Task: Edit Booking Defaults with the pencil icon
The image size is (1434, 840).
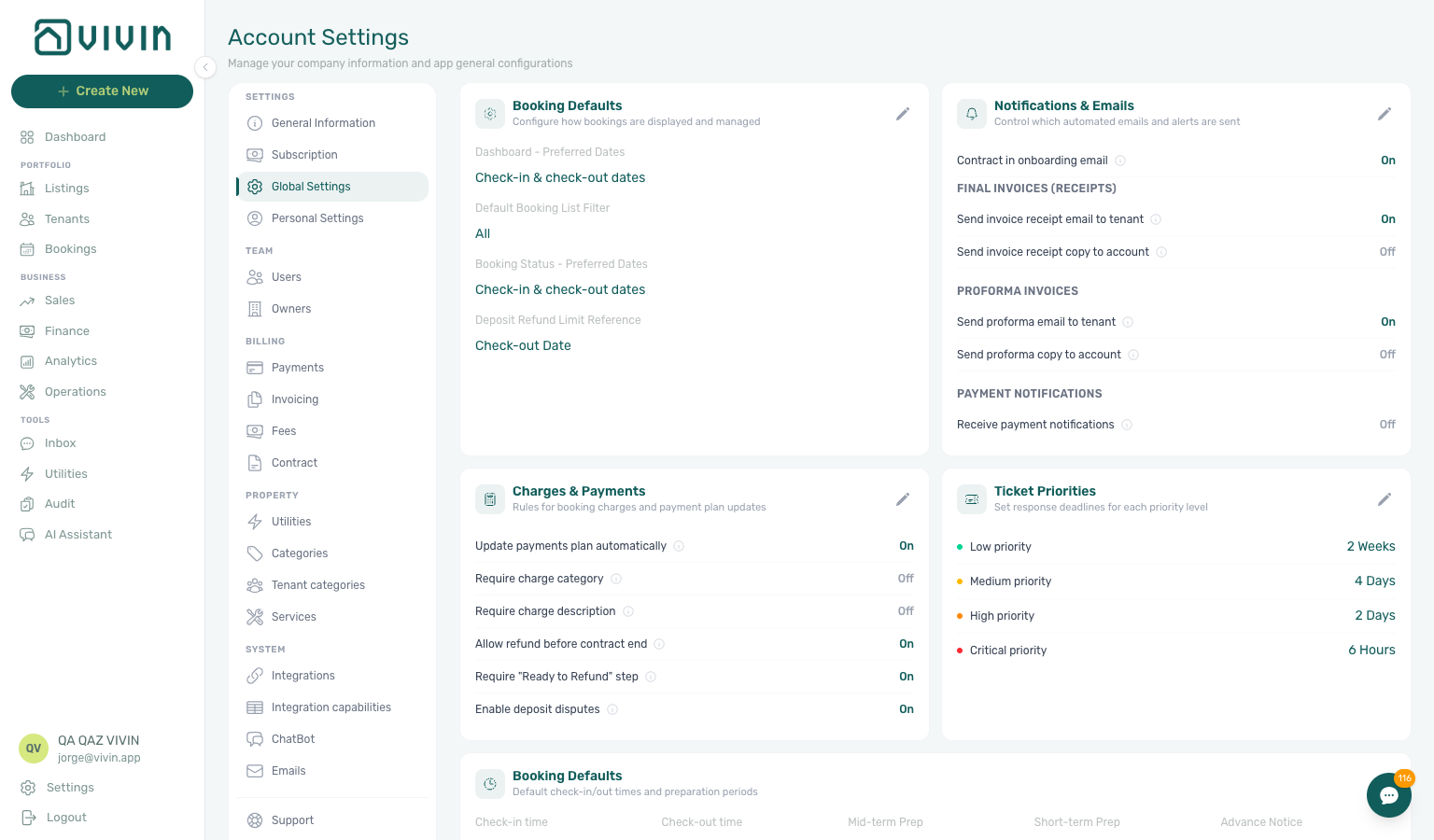Action: point(903,114)
